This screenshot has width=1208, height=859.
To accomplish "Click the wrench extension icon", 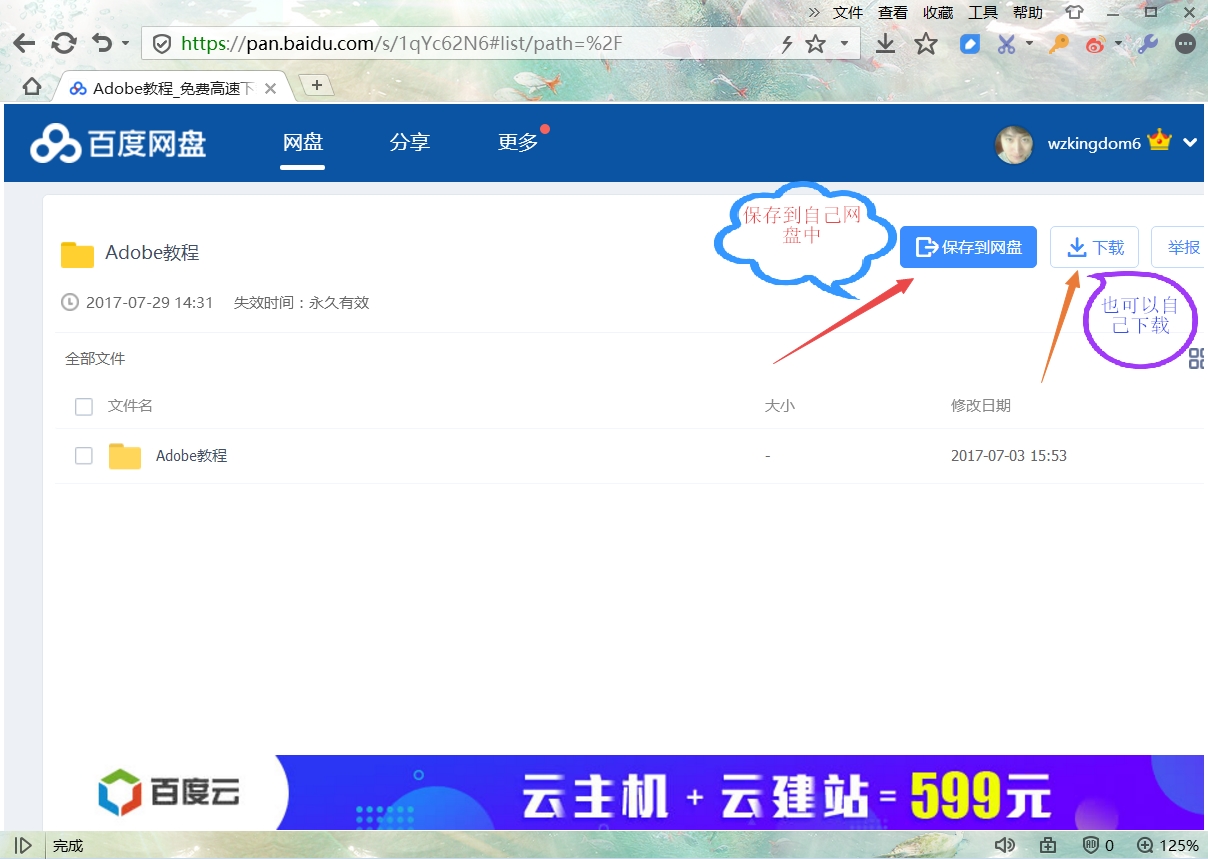I will [x=1147, y=44].
